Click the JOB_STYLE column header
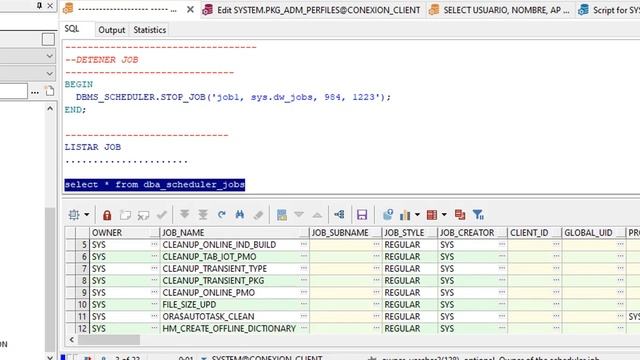 click(410, 233)
